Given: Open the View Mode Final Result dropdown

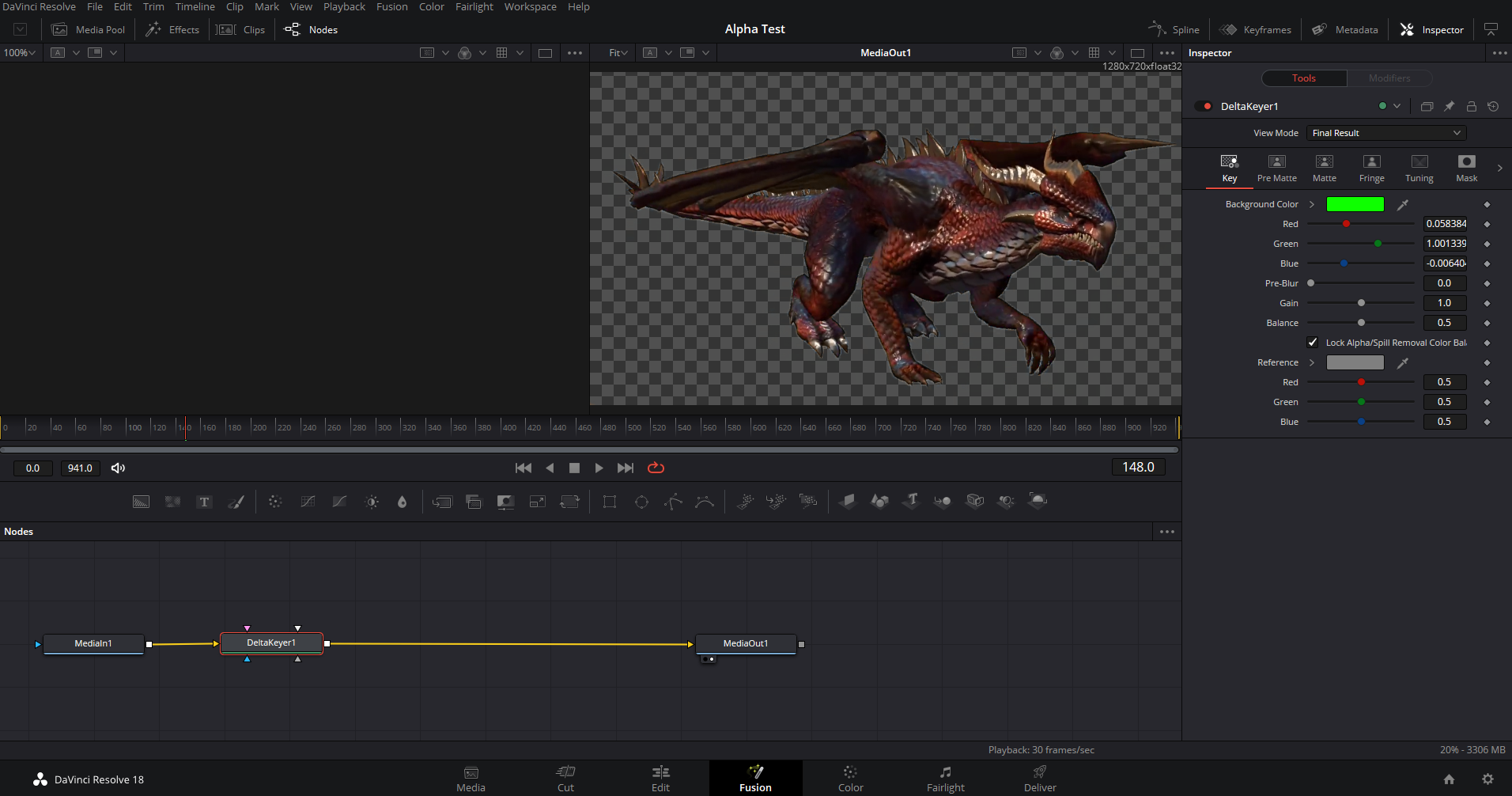Looking at the screenshot, I should (x=1386, y=133).
